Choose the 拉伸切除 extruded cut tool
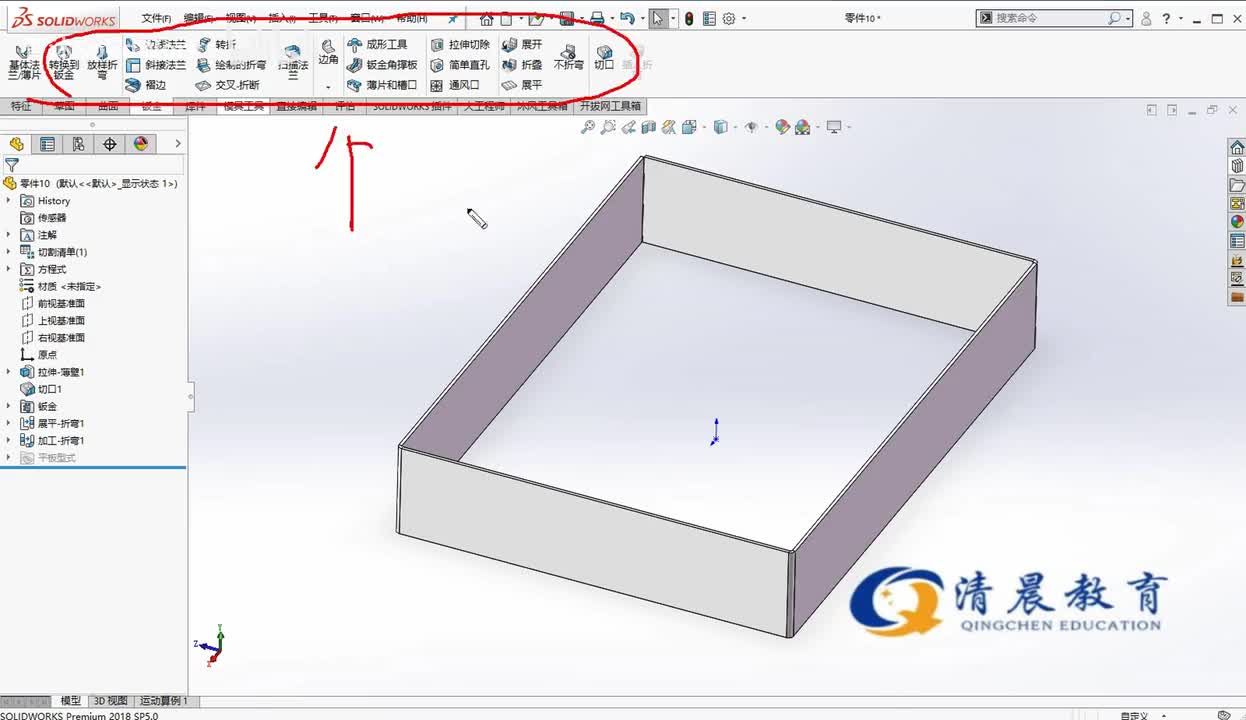Screen dimensions: 1246x720 pos(460,45)
